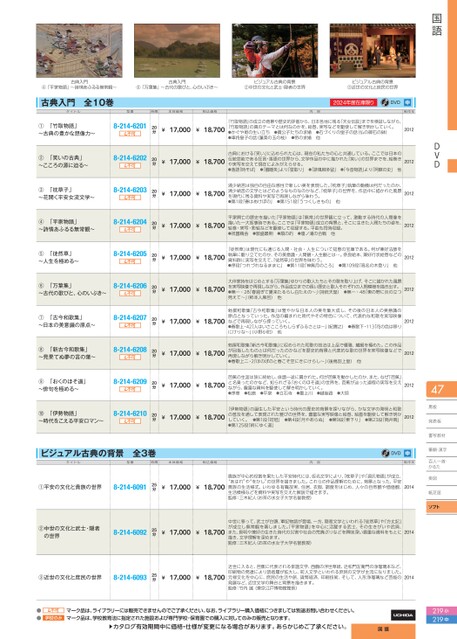Click the pink 219 page number box

point(442,611)
